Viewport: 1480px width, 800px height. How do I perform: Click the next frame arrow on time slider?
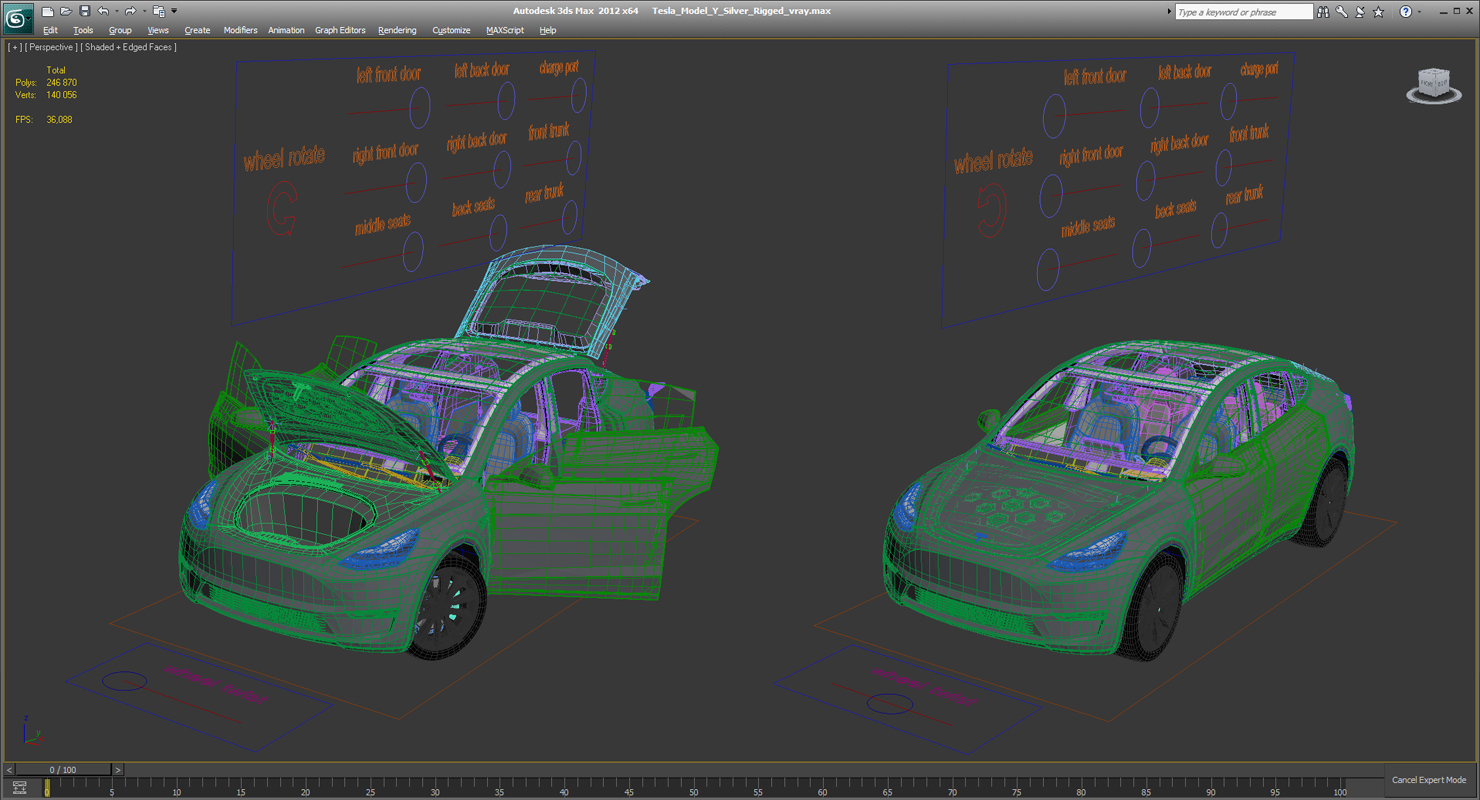pos(117,770)
